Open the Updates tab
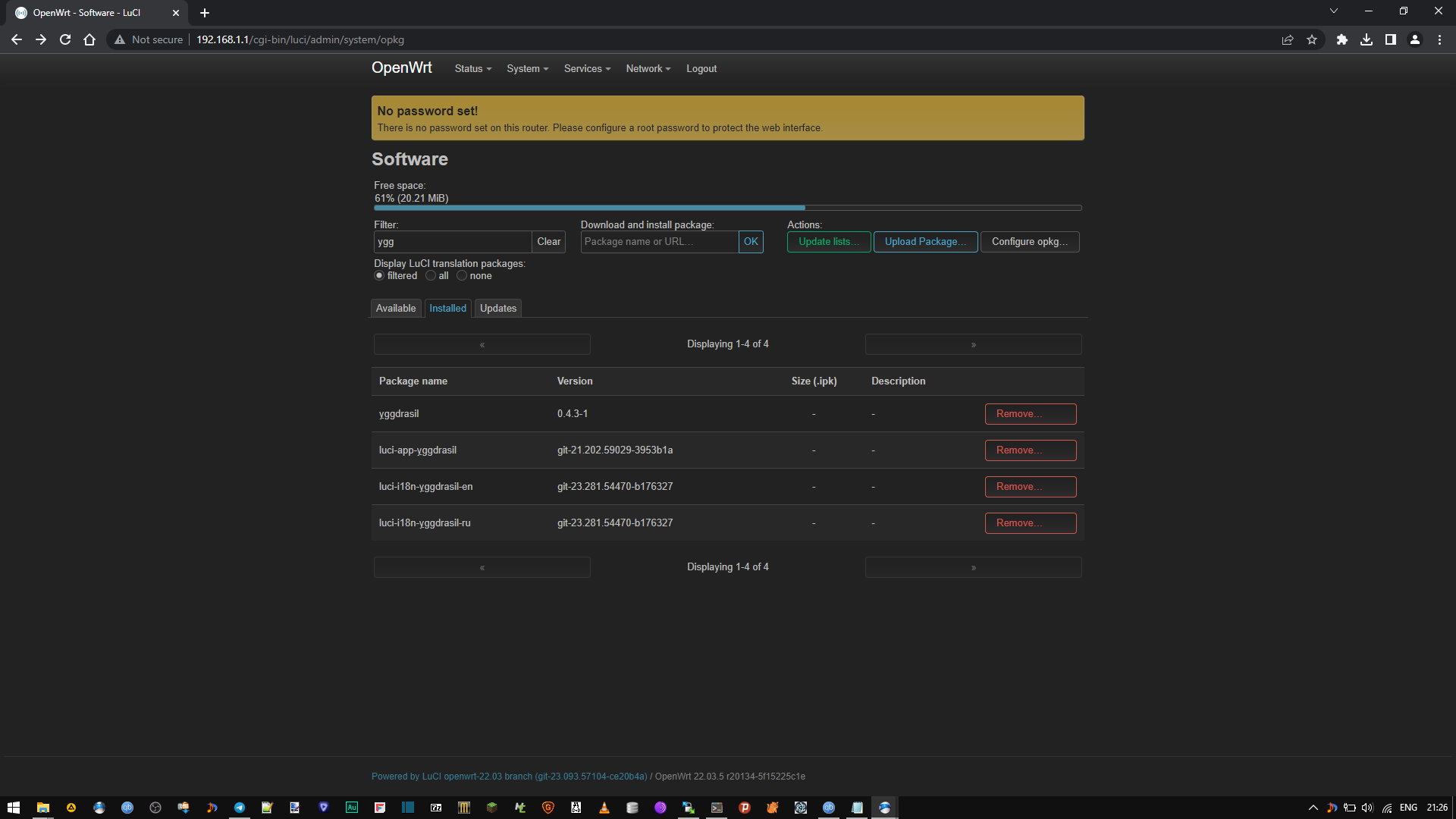This screenshot has width=1456, height=819. tap(497, 308)
